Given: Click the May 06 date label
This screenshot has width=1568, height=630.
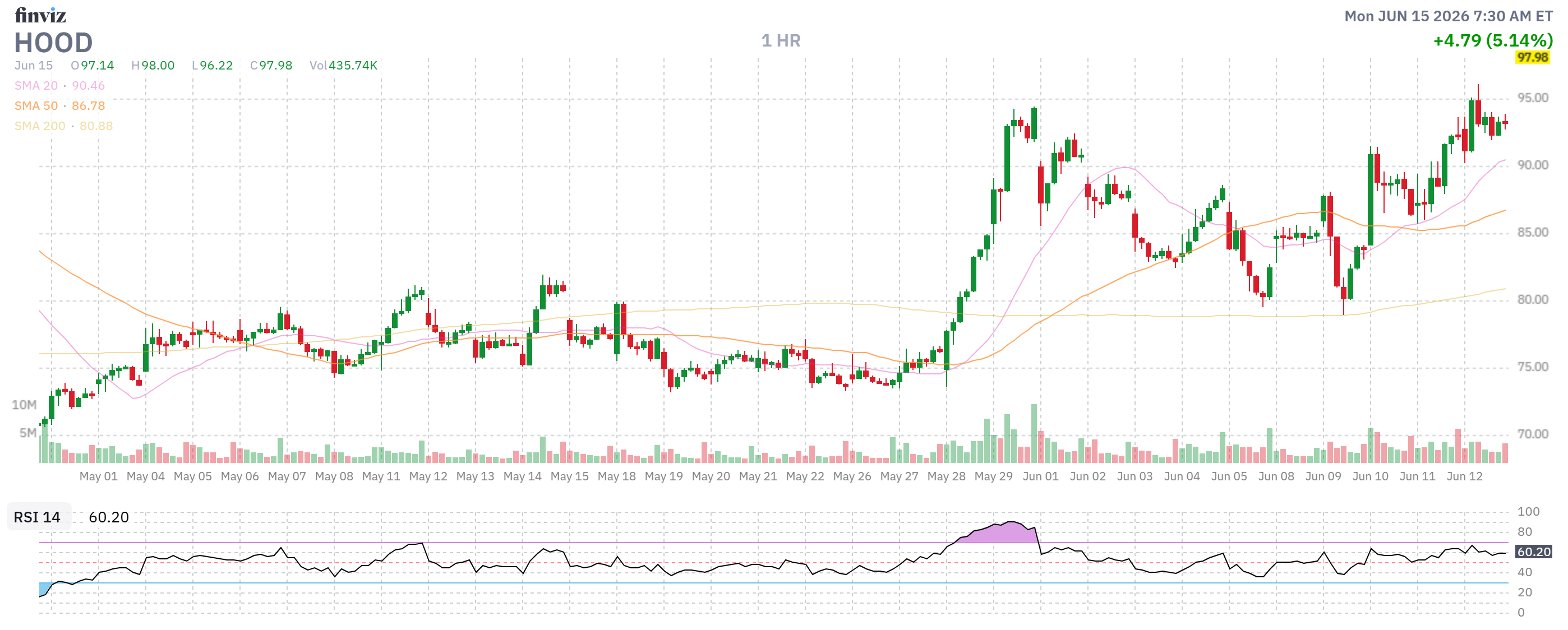Looking at the screenshot, I should [240, 476].
